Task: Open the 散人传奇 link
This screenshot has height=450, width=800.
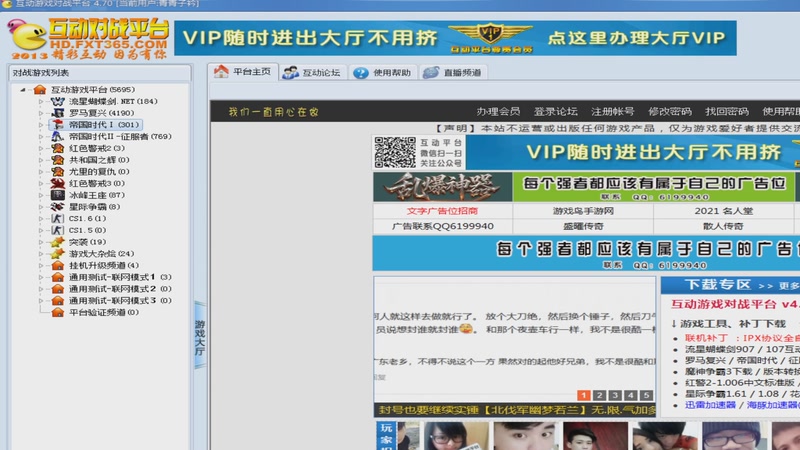Action: [x=723, y=226]
